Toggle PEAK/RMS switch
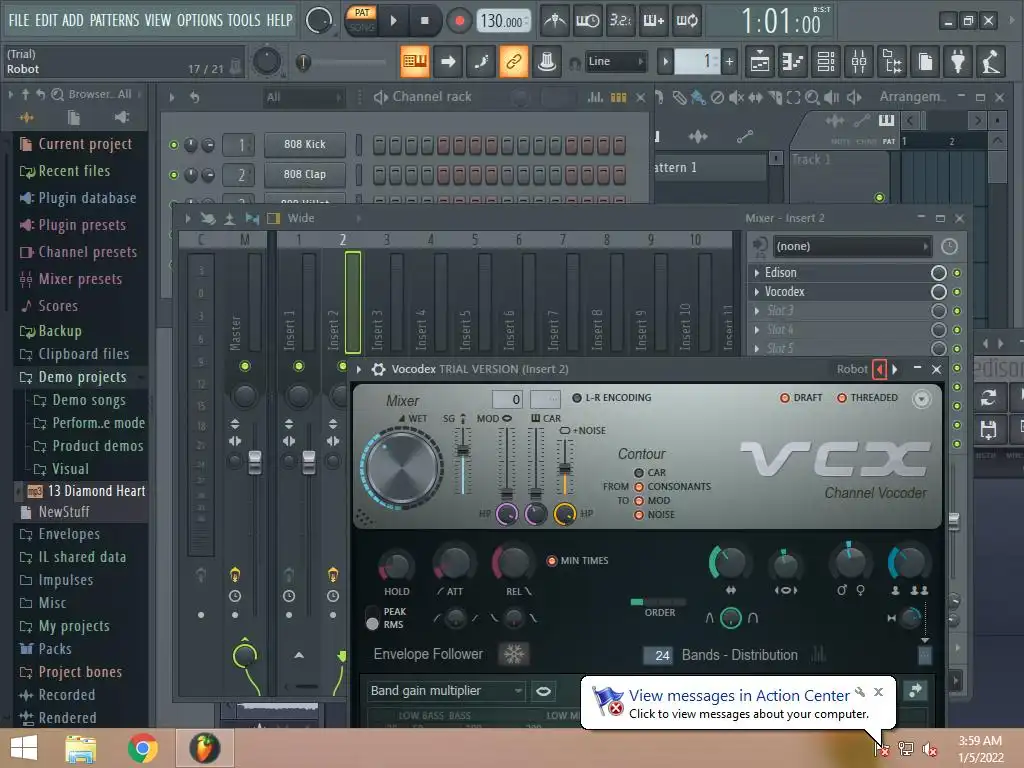This screenshot has width=1024, height=768. pos(372,618)
